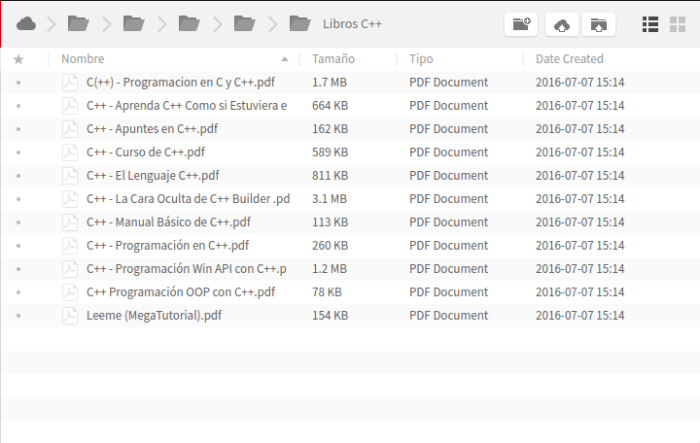Screen dimensions: 700x443
Task: Select C++ - Manual Básico de C++.pdf
Action: pyautogui.click(x=168, y=222)
